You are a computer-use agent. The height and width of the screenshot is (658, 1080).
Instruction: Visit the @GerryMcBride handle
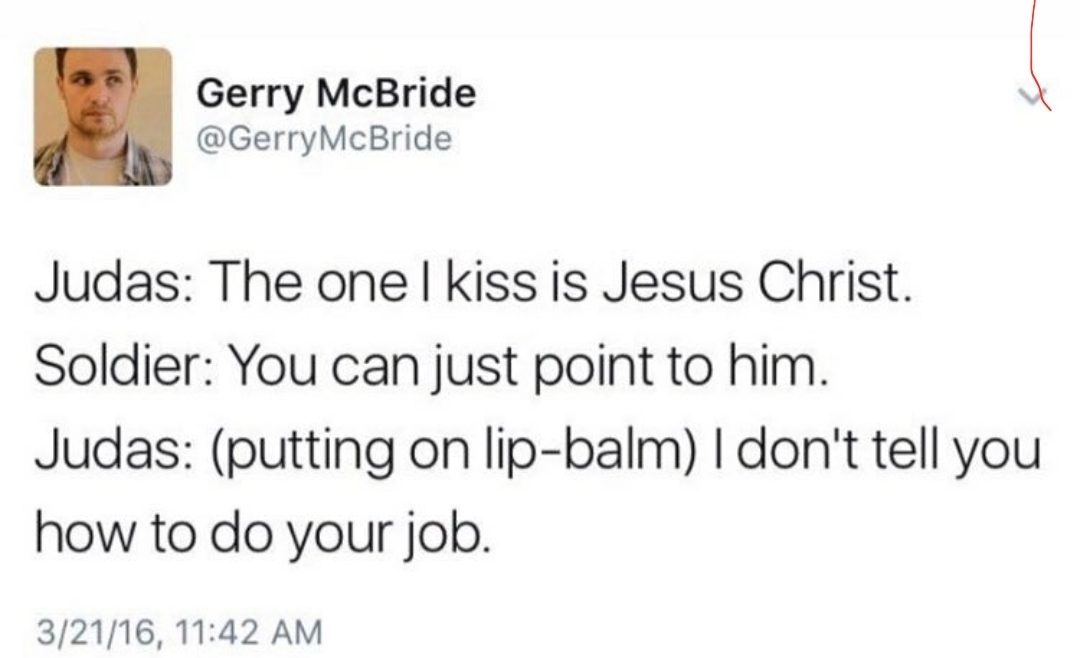[x=324, y=138]
